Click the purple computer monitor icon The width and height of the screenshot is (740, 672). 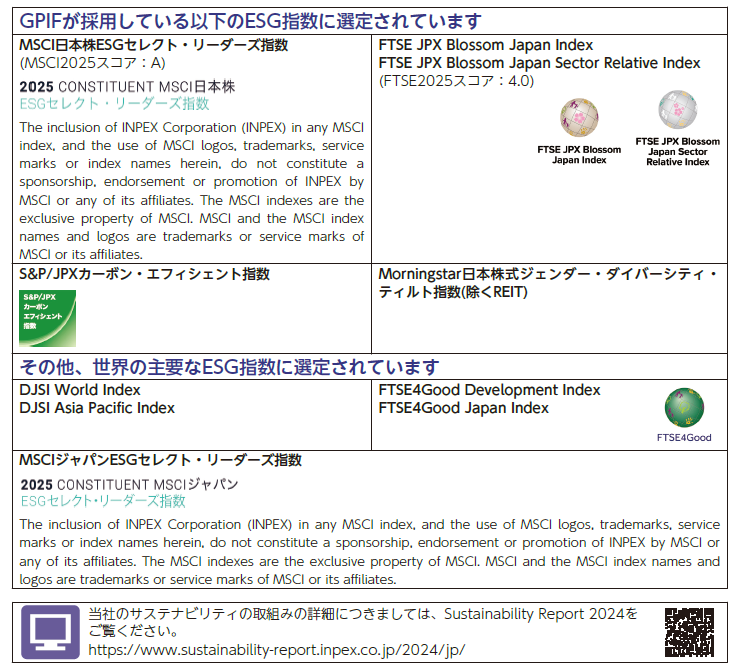click(x=49, y=630)
